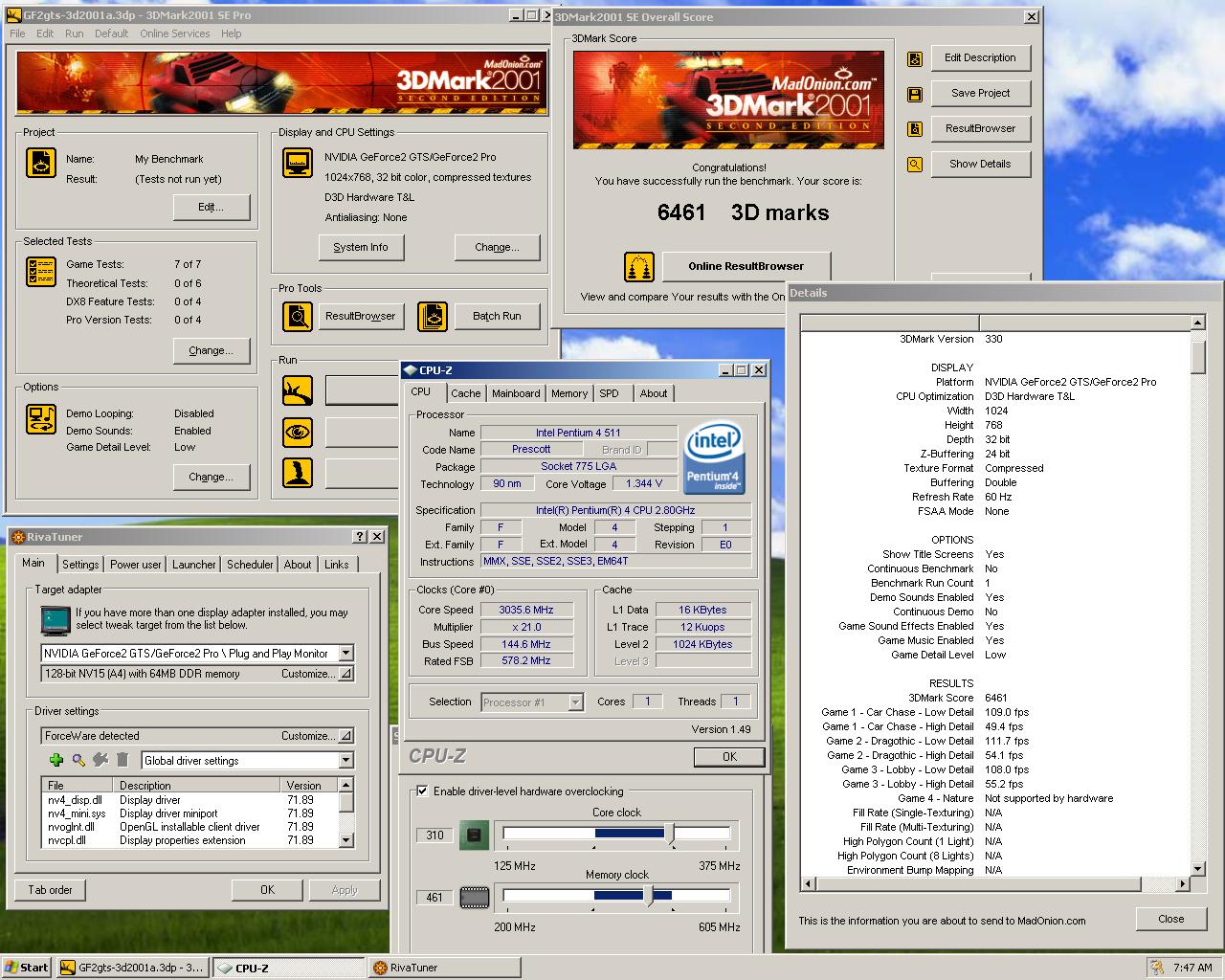Click the Memory clock slider thumb

(649, 896)
